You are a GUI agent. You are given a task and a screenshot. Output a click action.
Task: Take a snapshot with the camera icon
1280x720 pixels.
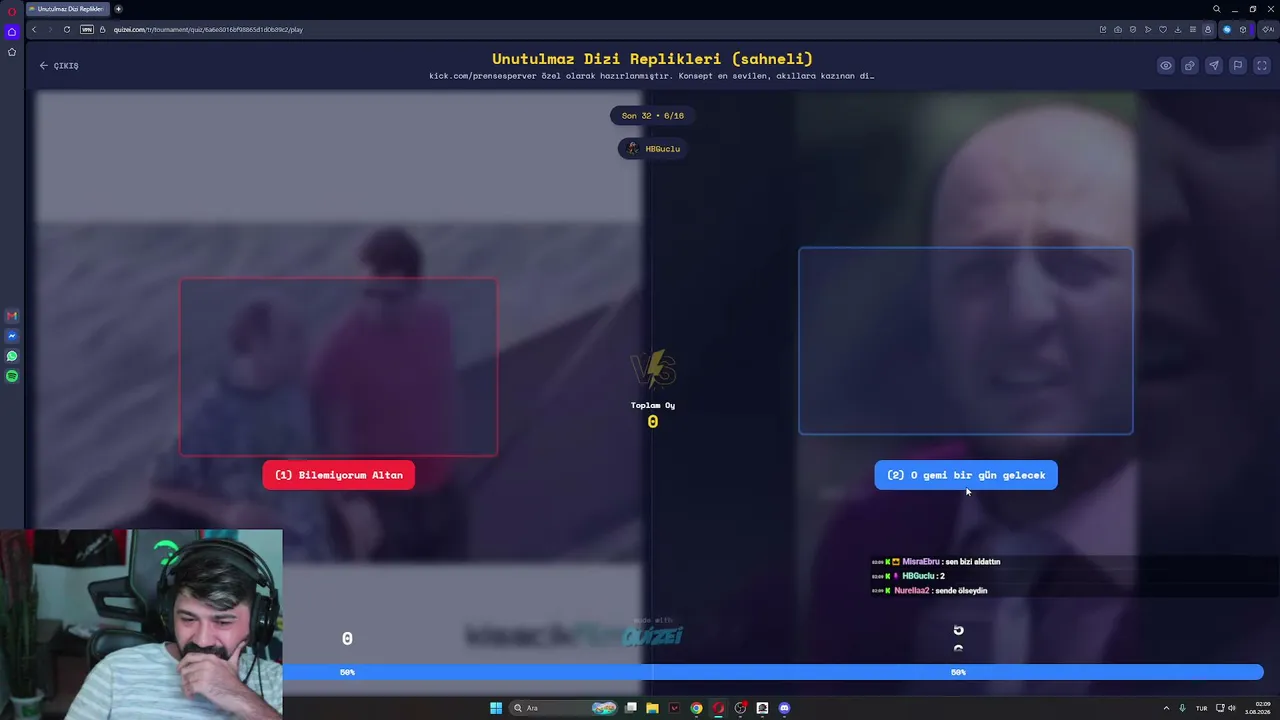coord(1118,29)
